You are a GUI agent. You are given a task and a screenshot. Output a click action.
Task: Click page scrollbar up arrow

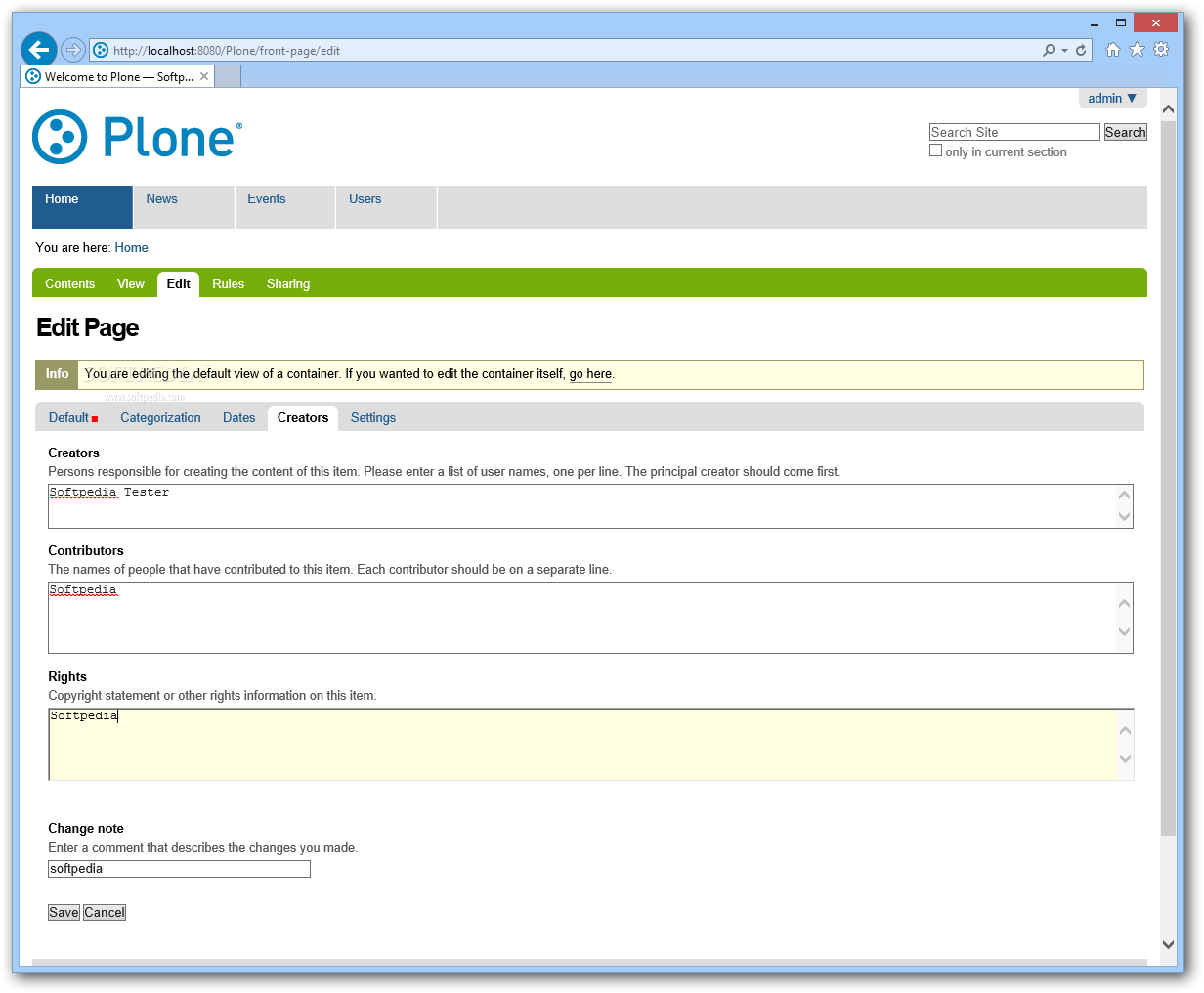point(1169,108)
